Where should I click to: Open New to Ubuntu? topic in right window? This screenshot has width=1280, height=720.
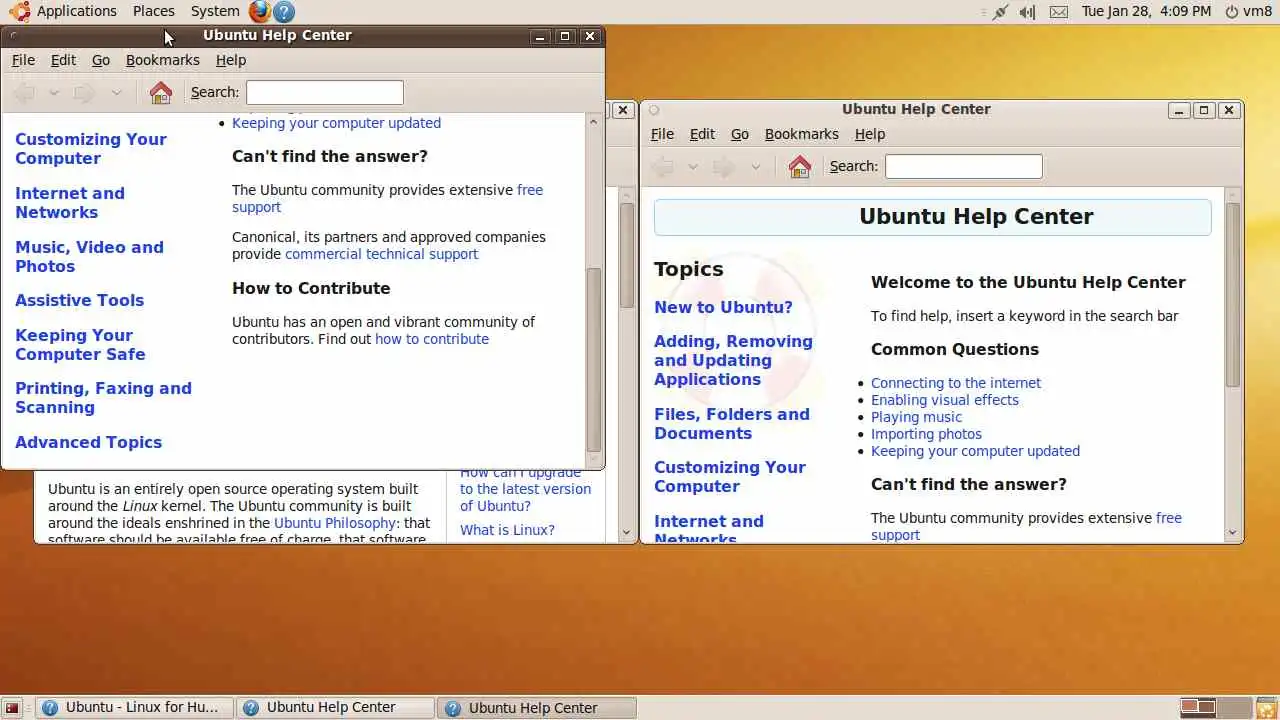click(x=723, y=307)
